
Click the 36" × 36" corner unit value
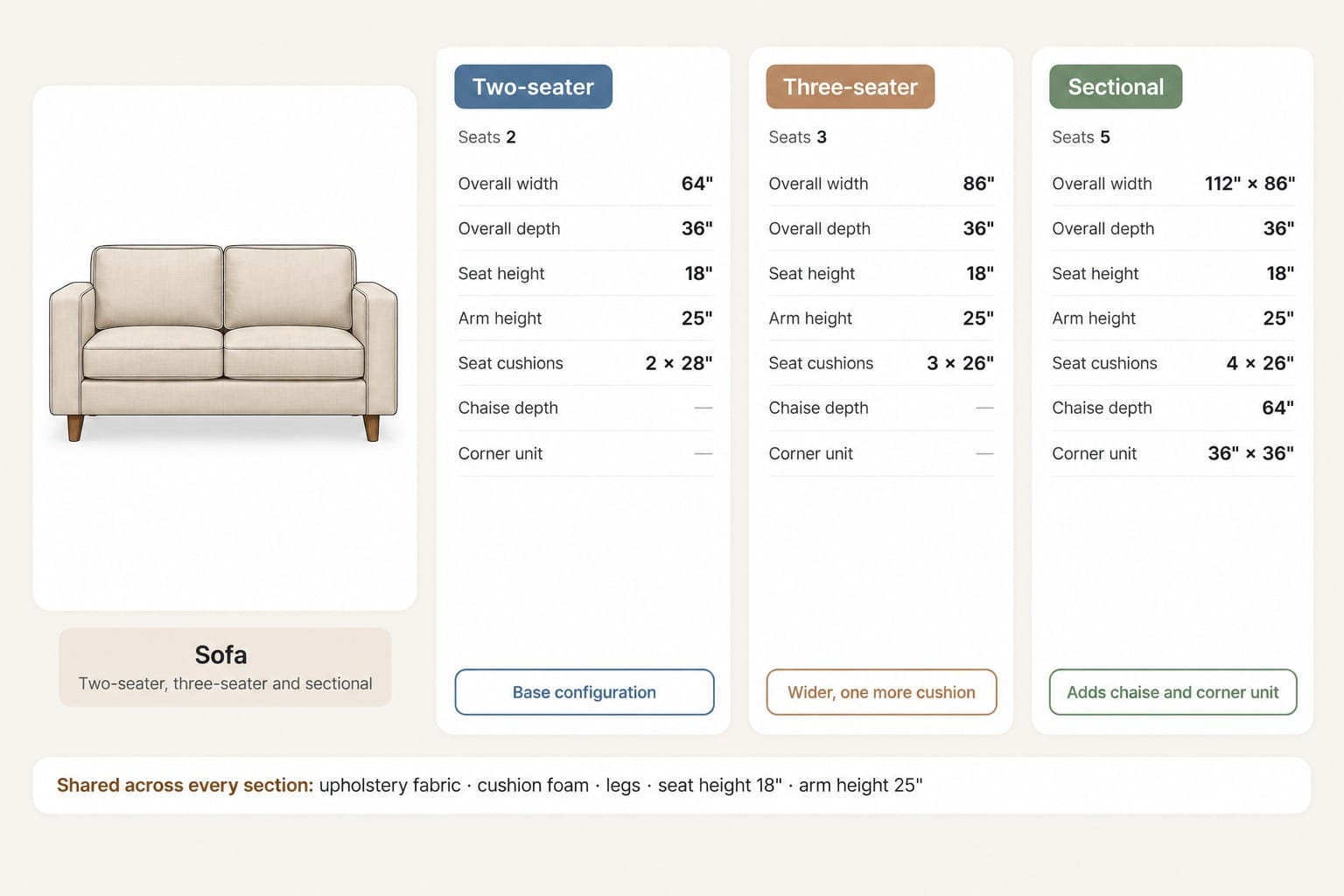(1251, 453)
